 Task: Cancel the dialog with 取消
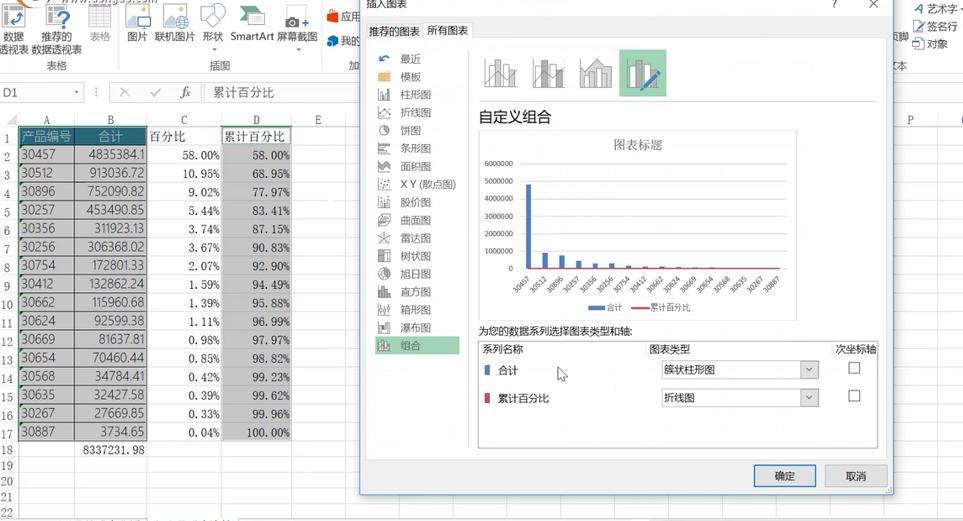(856, 476)
